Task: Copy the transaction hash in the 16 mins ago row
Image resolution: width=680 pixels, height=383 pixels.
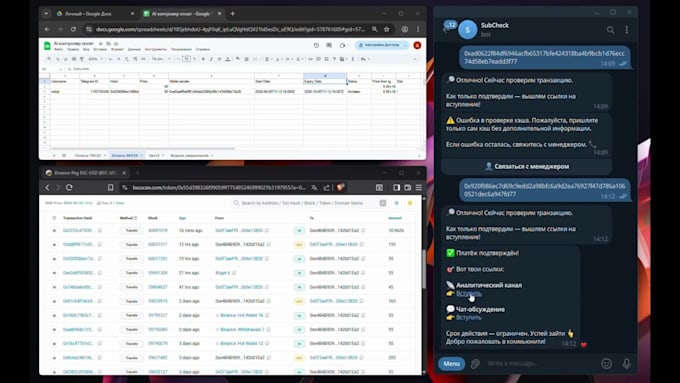Action: 100,230
